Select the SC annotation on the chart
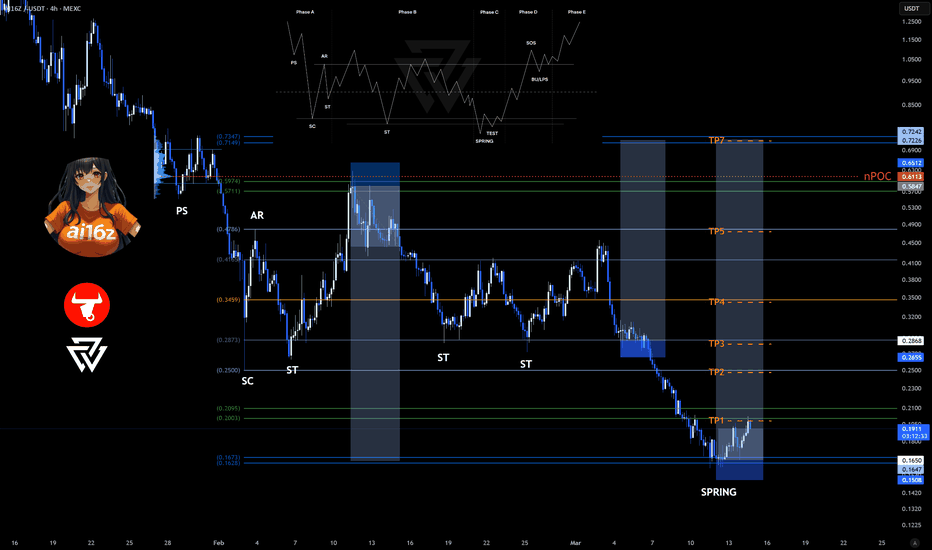The height and width of the screenshot is (550, 932). click(x=247, y=381)
